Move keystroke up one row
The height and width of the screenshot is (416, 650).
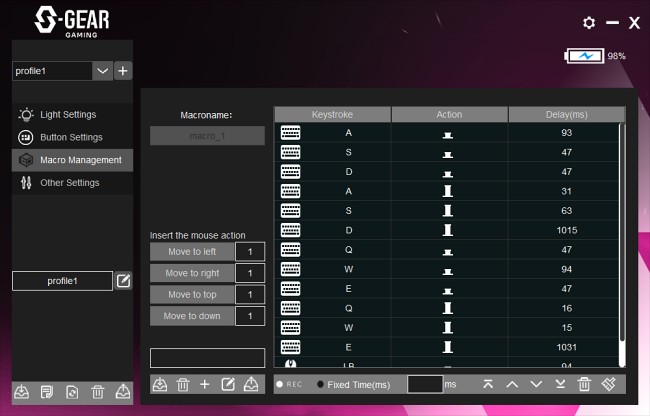coord(512,385)
